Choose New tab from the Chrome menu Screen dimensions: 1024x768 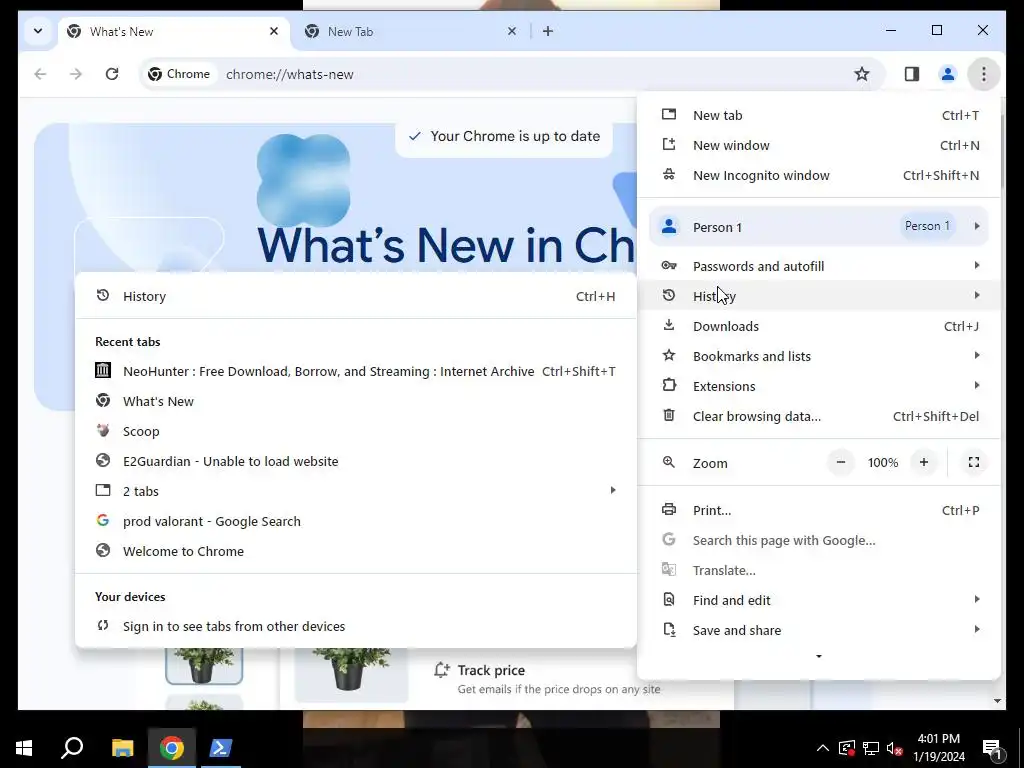pos(819,116)
